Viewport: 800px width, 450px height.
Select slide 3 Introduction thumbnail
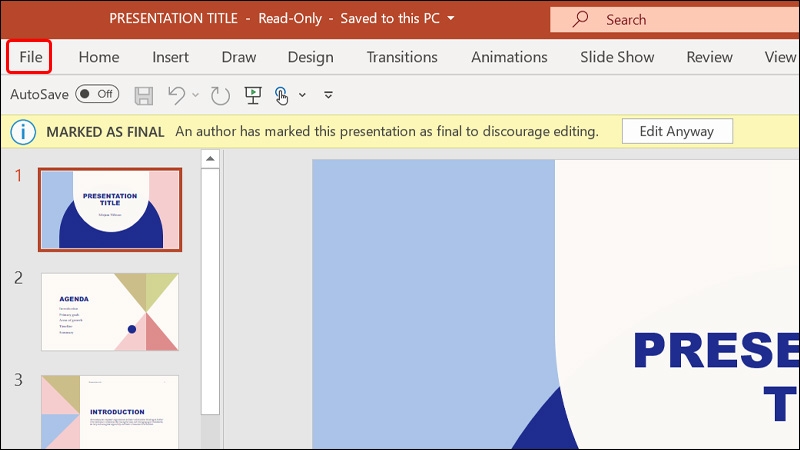tap(110, 412)
